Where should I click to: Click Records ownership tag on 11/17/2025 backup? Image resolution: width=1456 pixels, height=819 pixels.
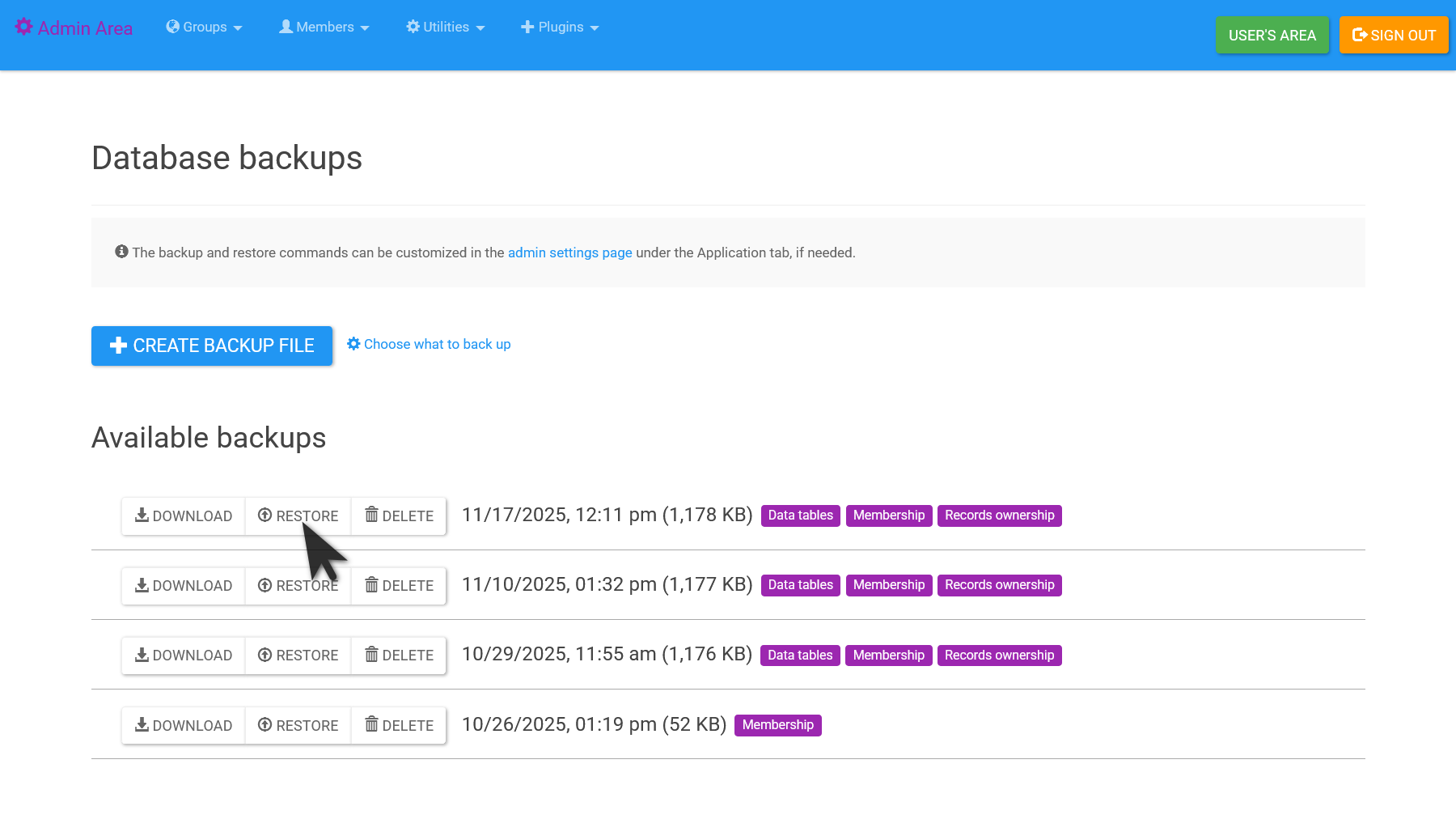coord(999,516)
